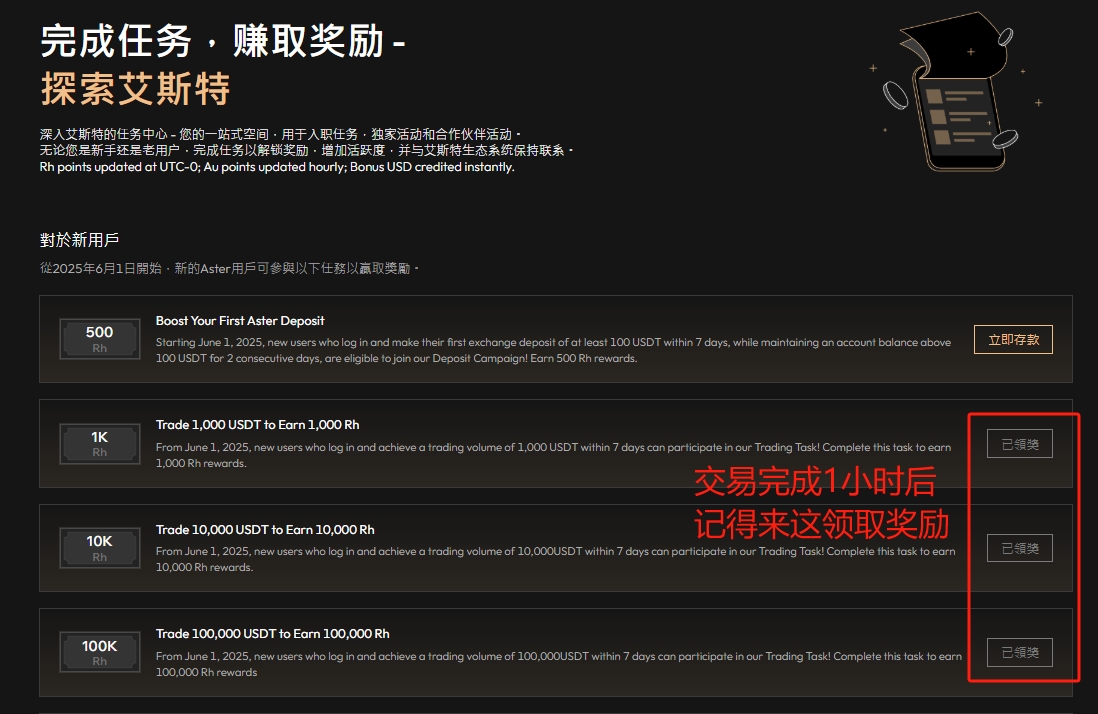Open 'Trade 1,000 USDT to Earn 1,000 Rh' title
This screenshot has height=714, width=1098.
258,425
